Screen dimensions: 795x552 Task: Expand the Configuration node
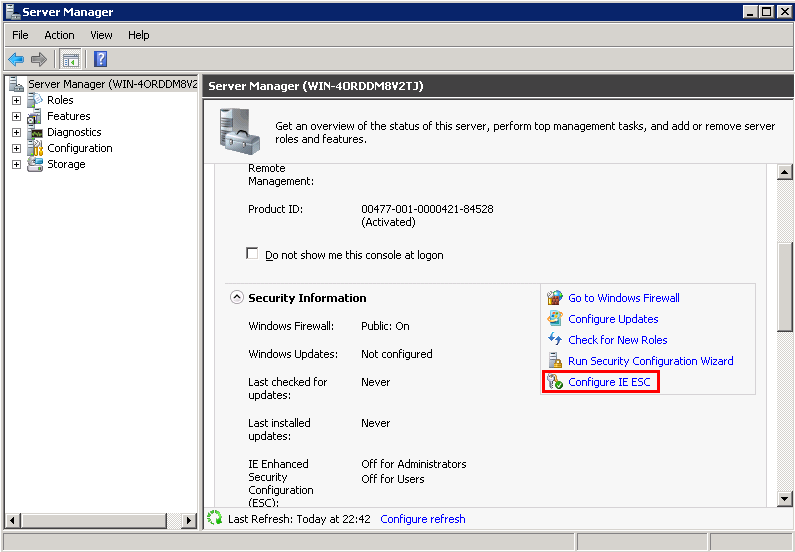(16, 149)
